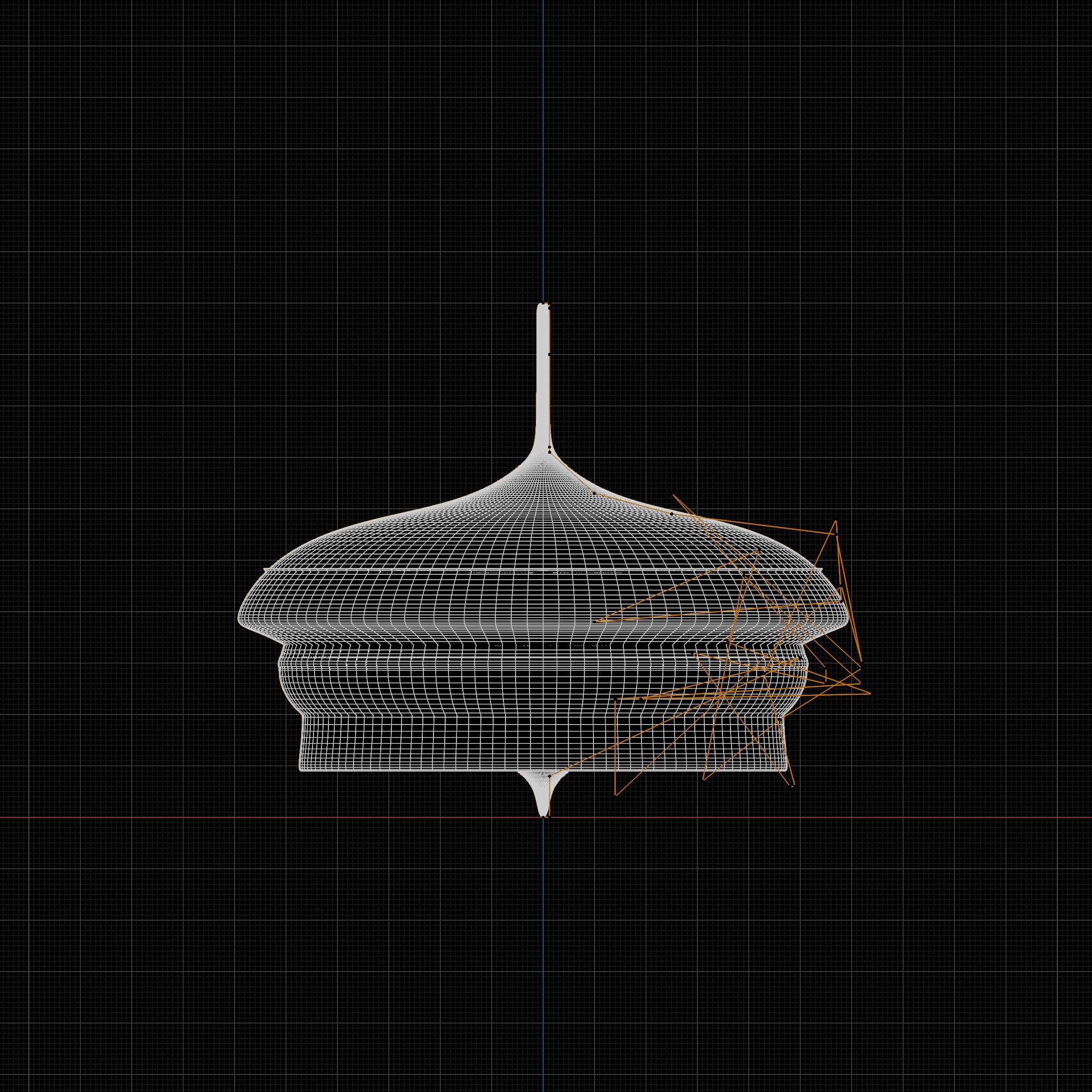Click the leftmost orange handle endpoint inside the mesh
The image size is (1092, 1092).
coord(597,621)
